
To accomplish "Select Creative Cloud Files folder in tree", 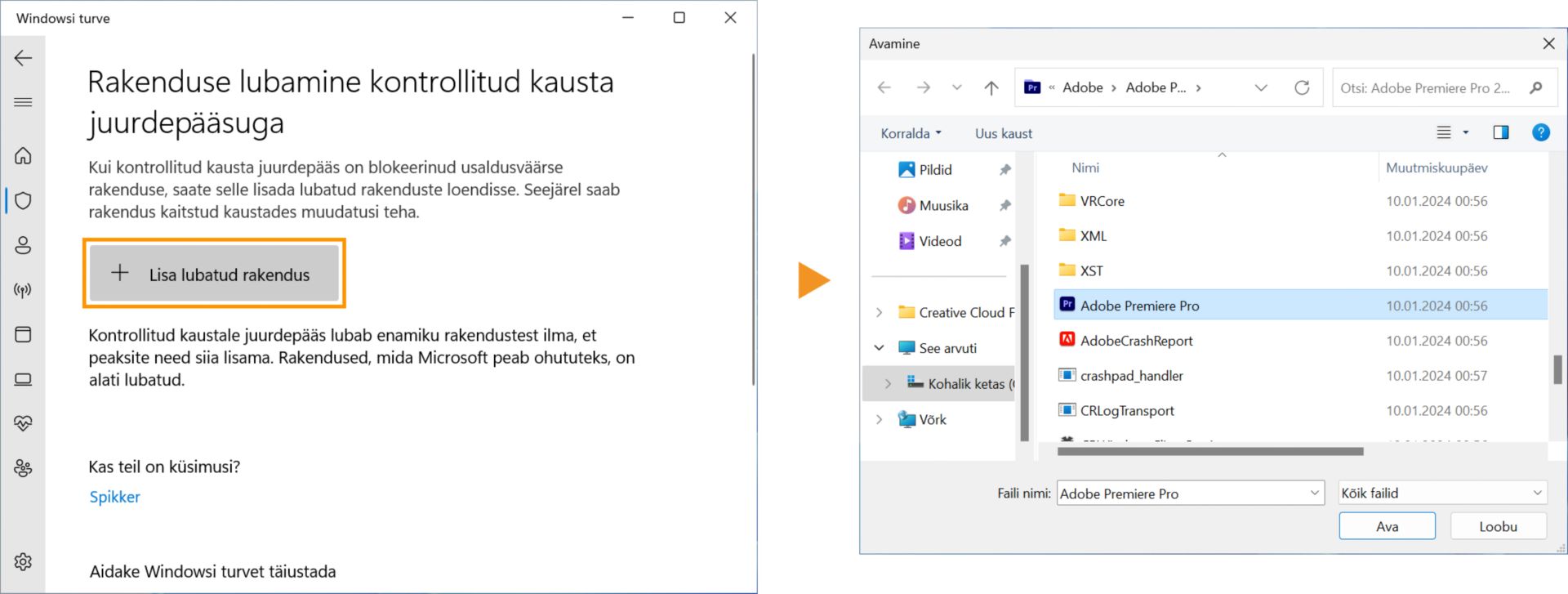I will click(x=956, y=312).
